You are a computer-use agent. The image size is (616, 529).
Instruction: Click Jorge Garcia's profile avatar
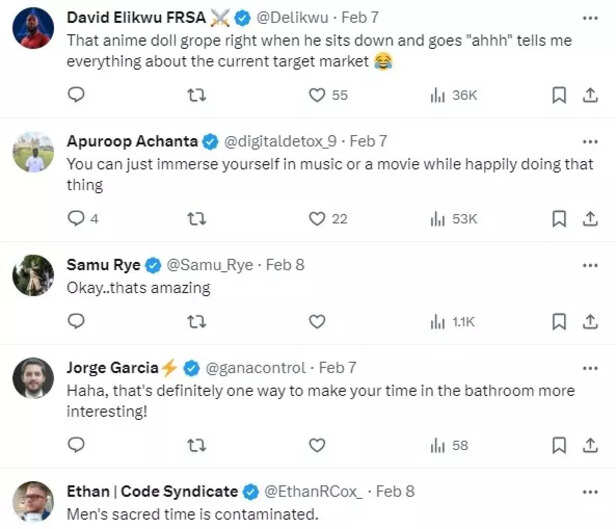point(33,378)
